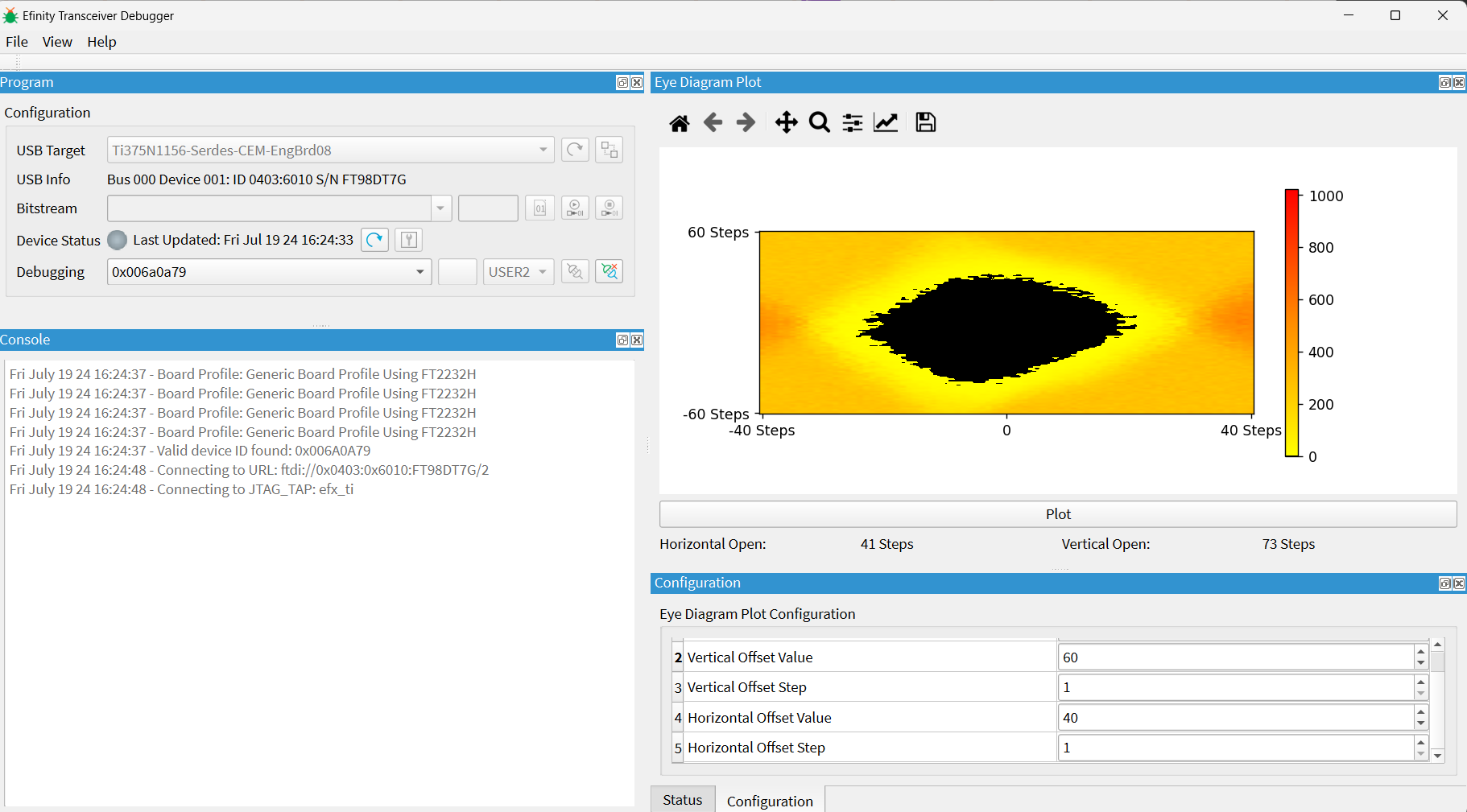The height and width of the screenshot is (812, 1467).
Task: Click the configuration table scroll-down arrow
Action: (1438, 756)
